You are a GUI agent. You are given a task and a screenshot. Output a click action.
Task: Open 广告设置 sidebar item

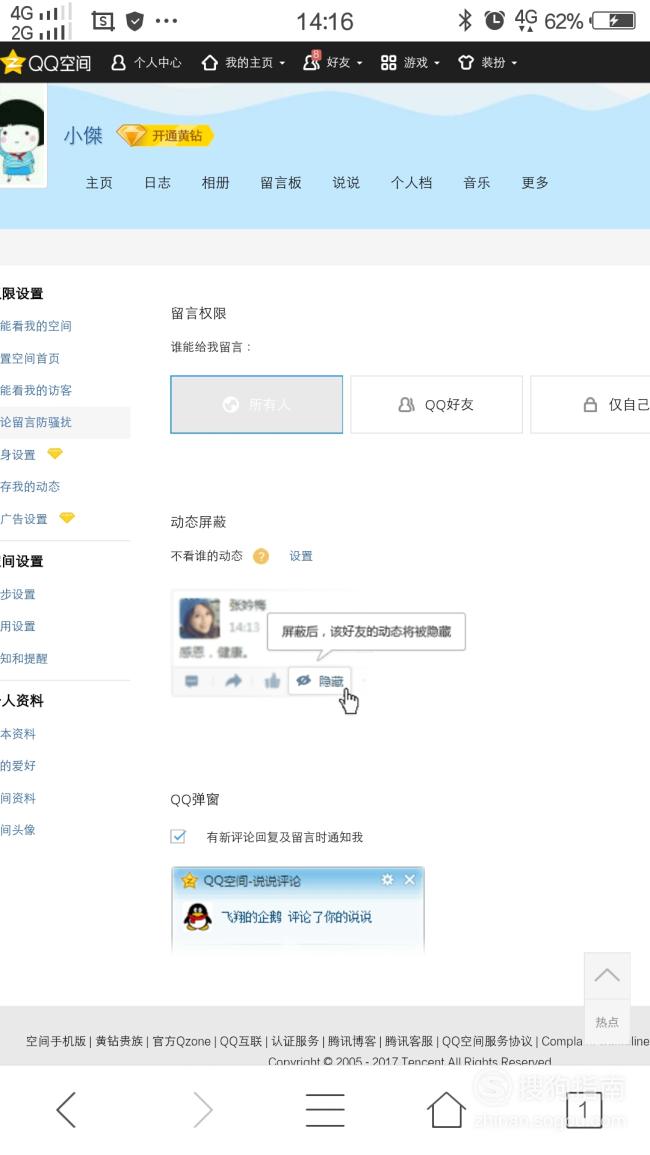click(24, 519)
